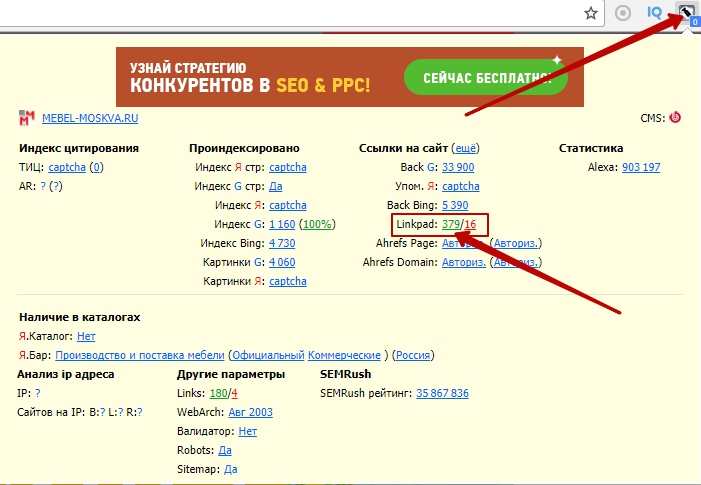Click first 'Авториз.' link for Ahrefs Domain

click(464, 262)
